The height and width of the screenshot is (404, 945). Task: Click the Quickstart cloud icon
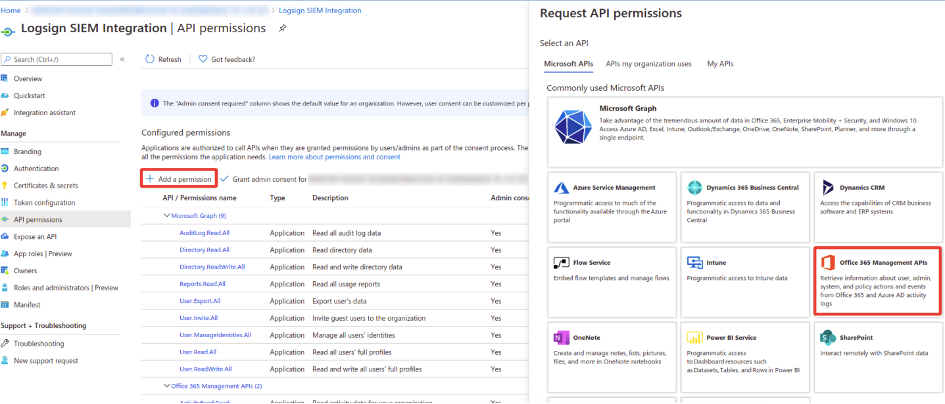[5, 95]
